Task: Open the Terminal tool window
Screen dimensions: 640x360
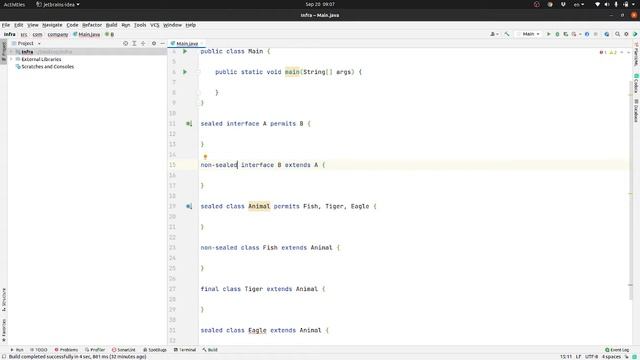Action: [x=185, y=350]
